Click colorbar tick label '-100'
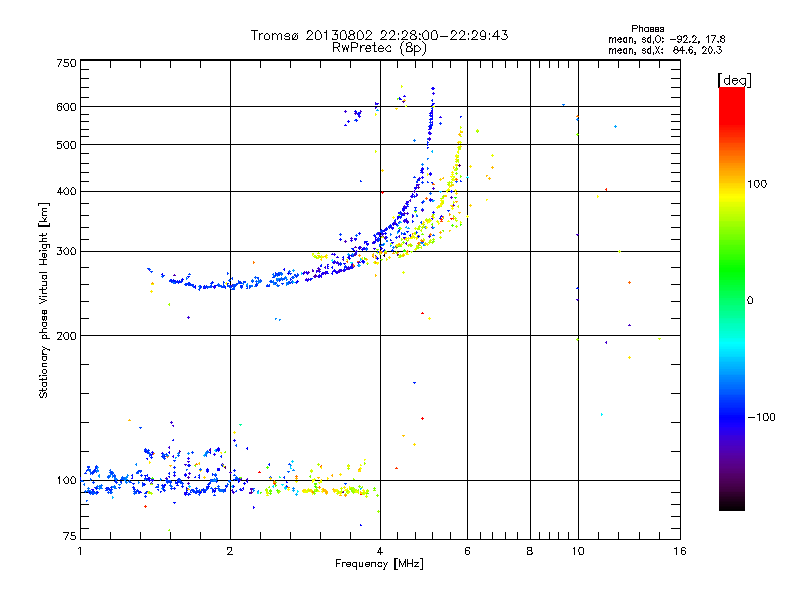800x600 pixels. 761,417
